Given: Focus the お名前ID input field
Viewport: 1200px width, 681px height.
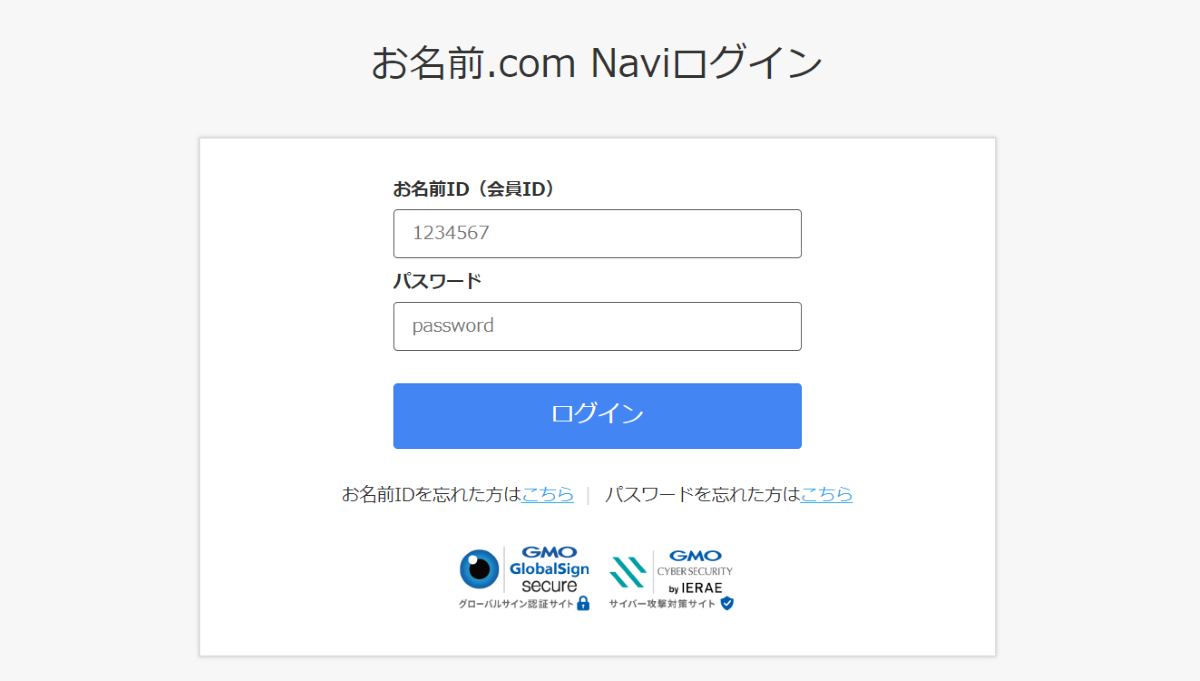Looking at the screenshot, I should point(597,233).
